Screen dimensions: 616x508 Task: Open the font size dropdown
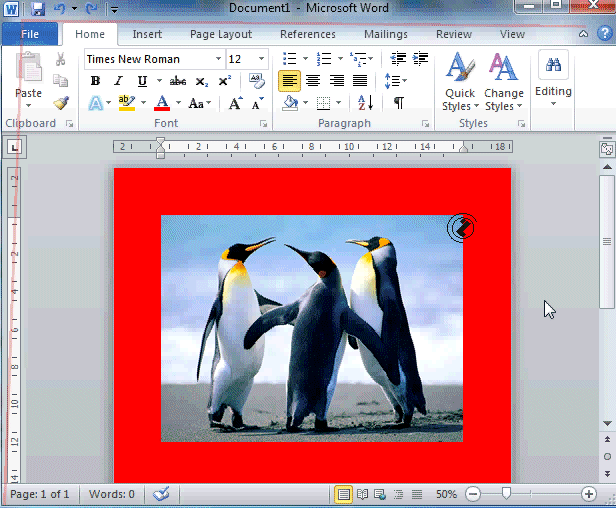pos(262,59)
